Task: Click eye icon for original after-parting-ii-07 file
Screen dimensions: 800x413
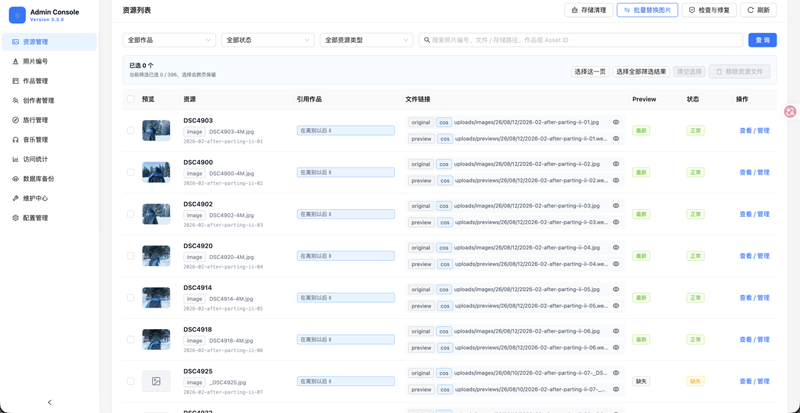Action: tap(616, 373)
